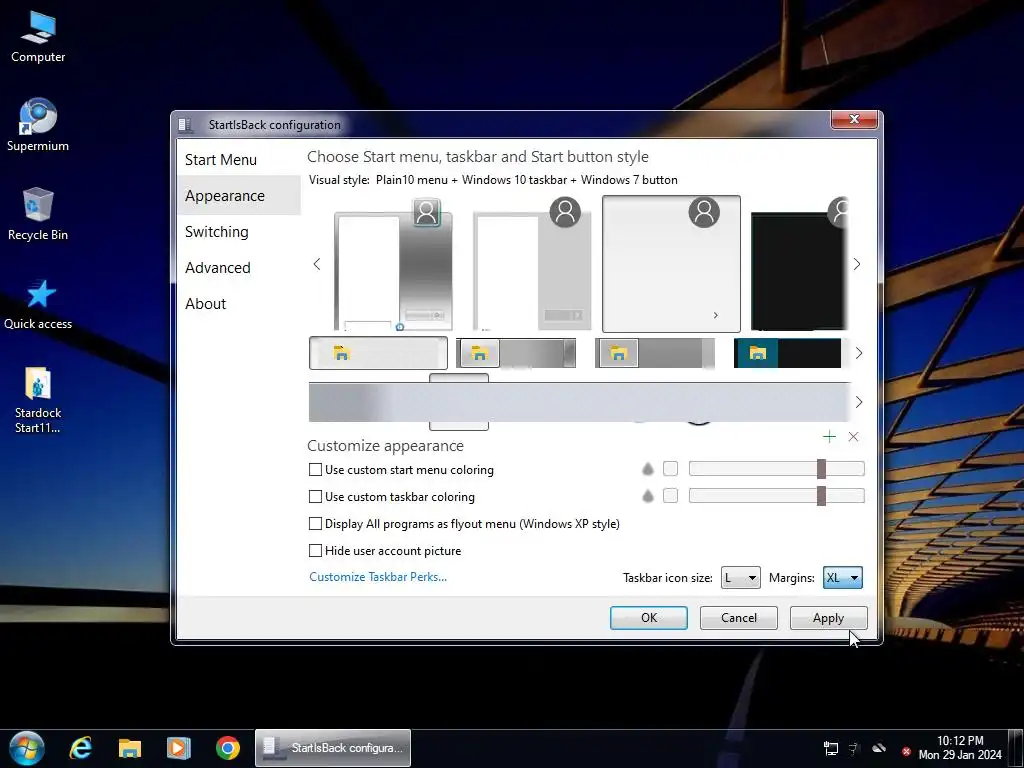Show more start menu styles with right arrow

tap(857, 264)
